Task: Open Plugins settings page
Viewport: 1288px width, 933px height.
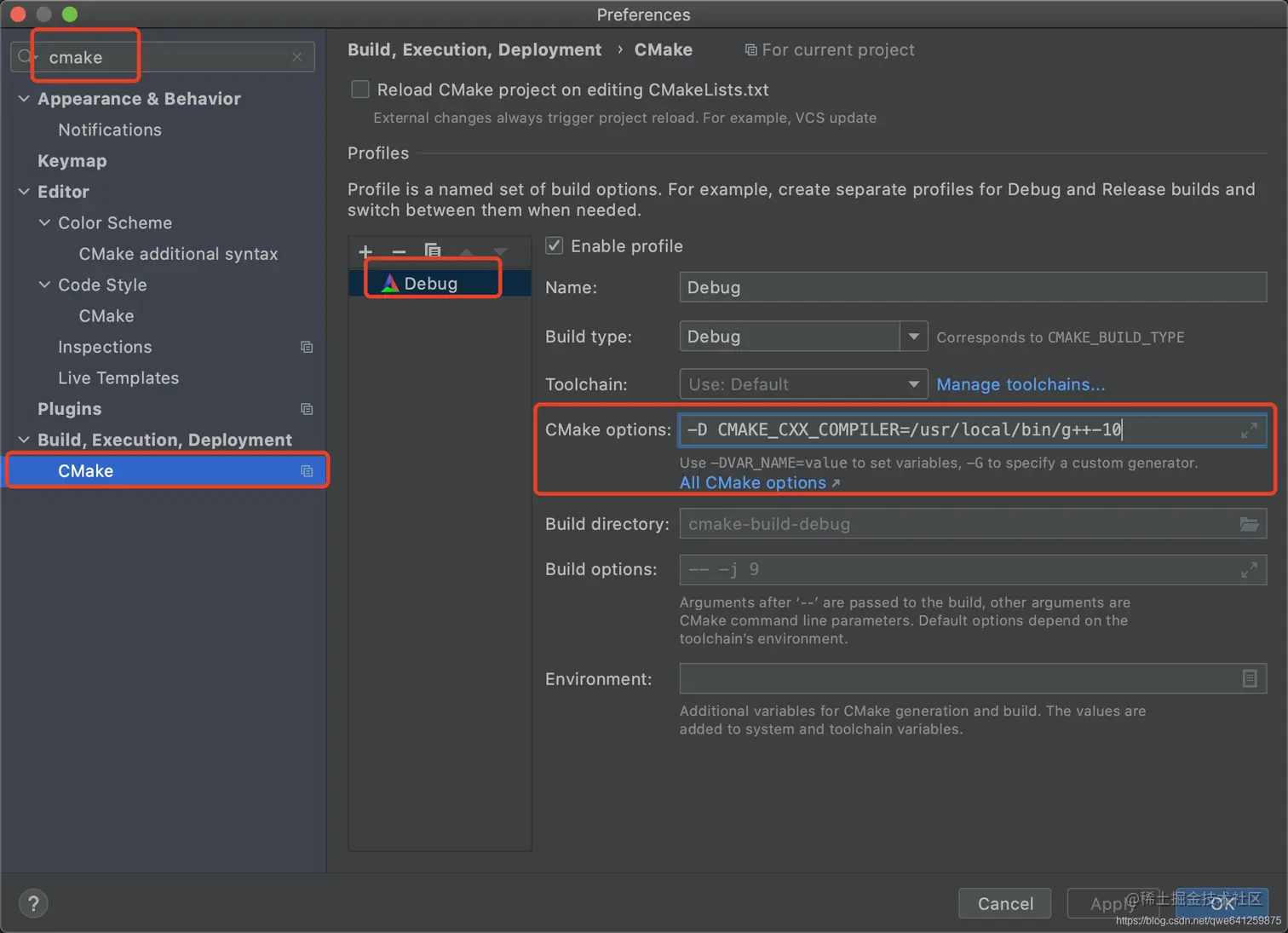Action: coord(69,409)
